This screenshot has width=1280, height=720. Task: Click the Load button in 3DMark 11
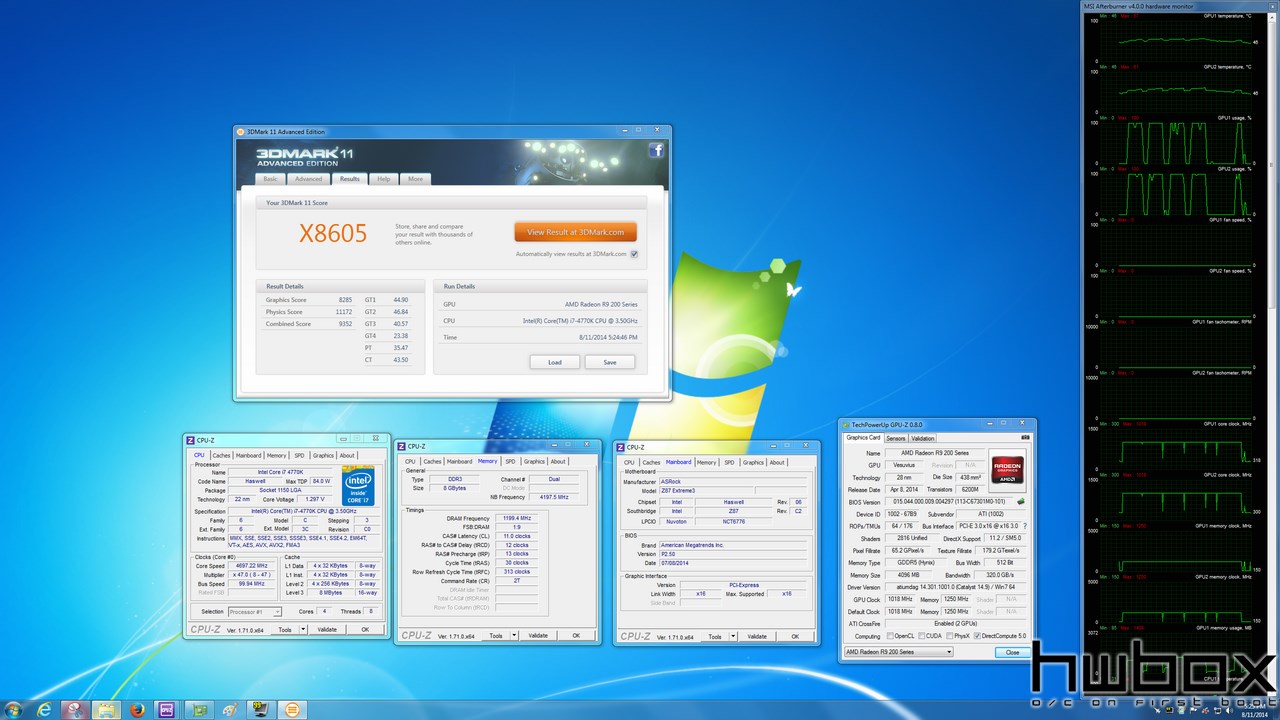click(x=554, y=362)
